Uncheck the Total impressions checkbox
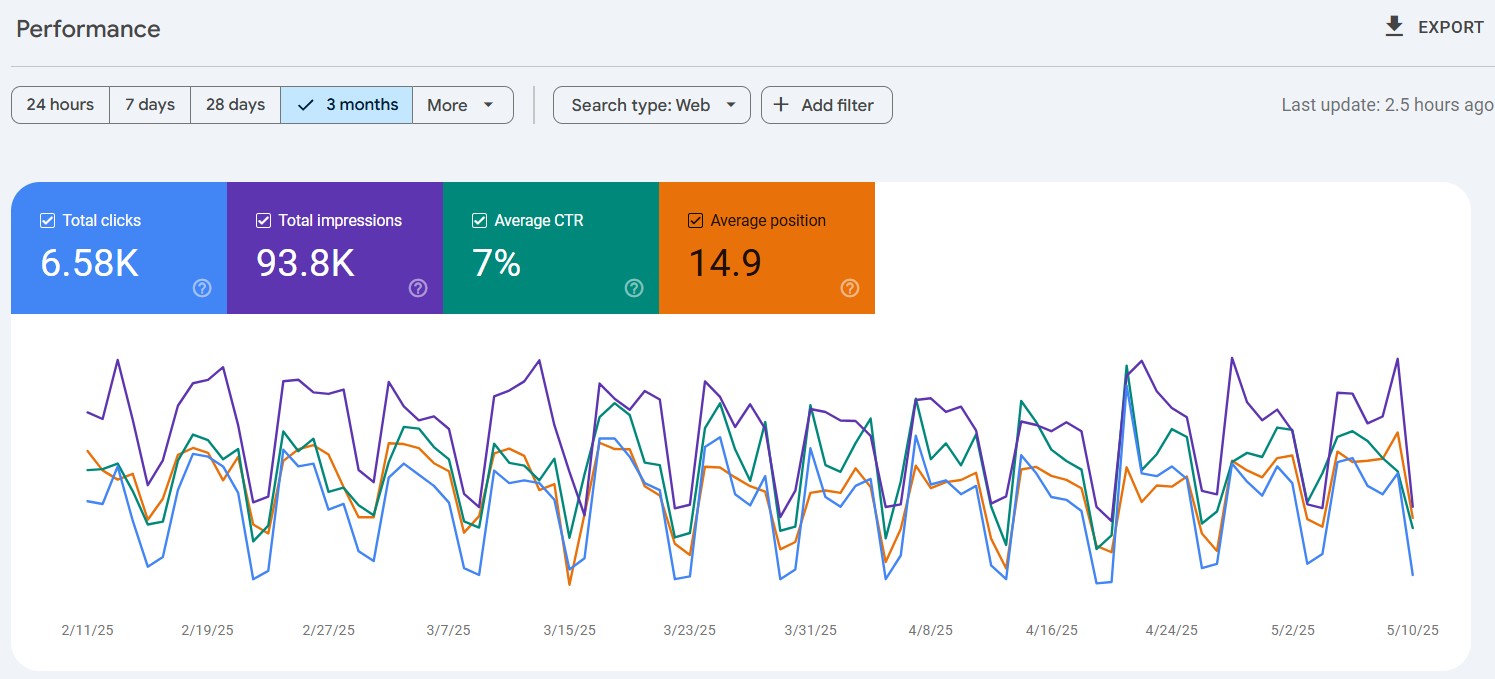 263,220
